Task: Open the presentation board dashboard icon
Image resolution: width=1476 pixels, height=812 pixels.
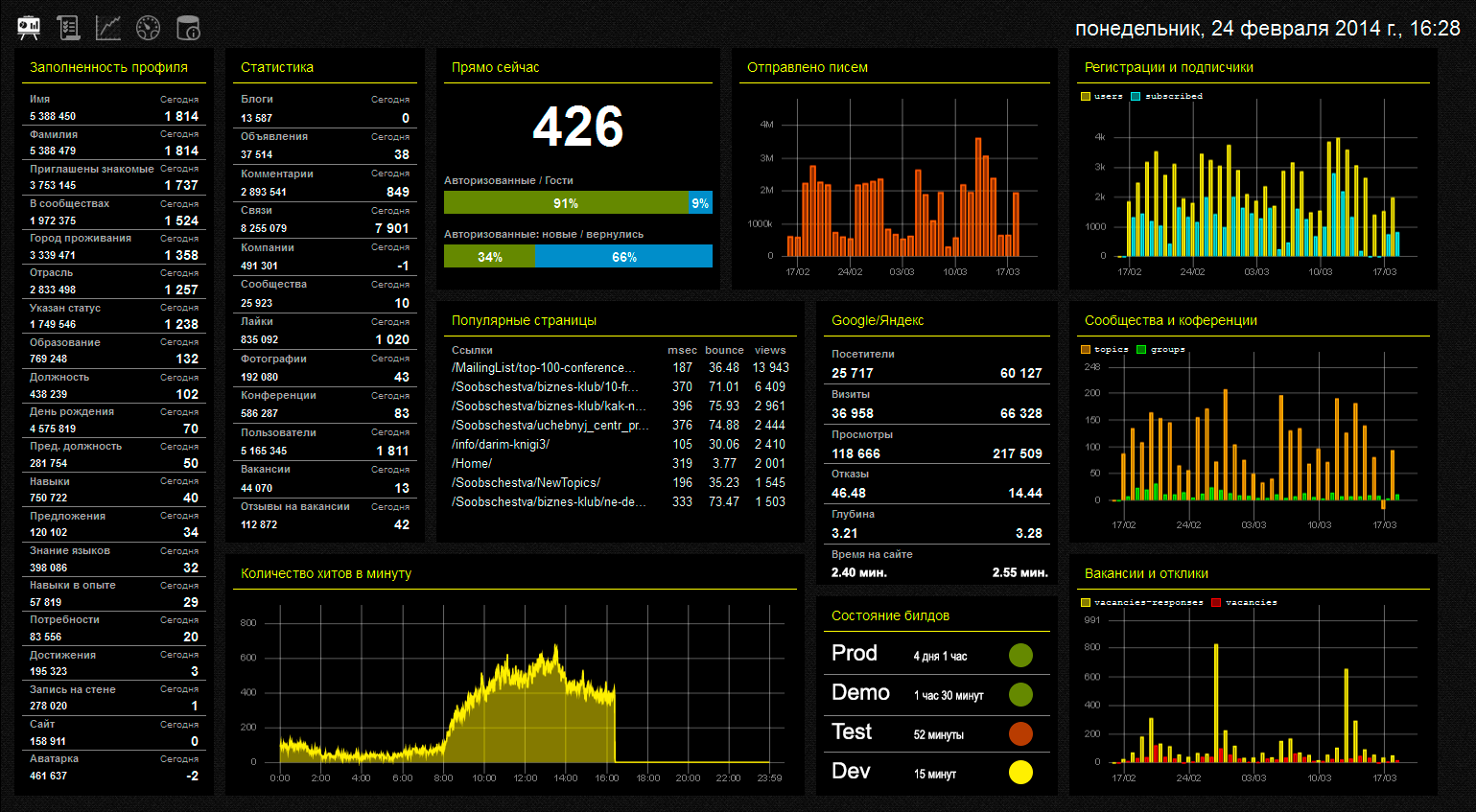Action: click(29, 28)
